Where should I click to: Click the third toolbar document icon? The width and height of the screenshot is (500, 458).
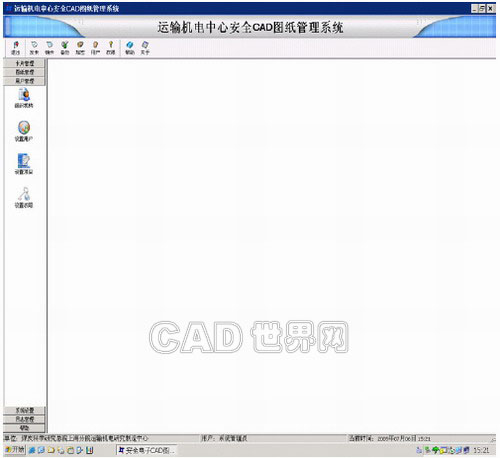coord(49,48)
